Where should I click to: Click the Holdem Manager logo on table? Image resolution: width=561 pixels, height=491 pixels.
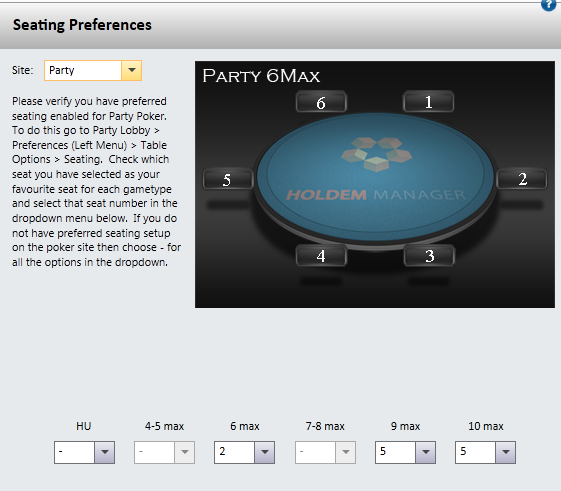coord(376,170)
